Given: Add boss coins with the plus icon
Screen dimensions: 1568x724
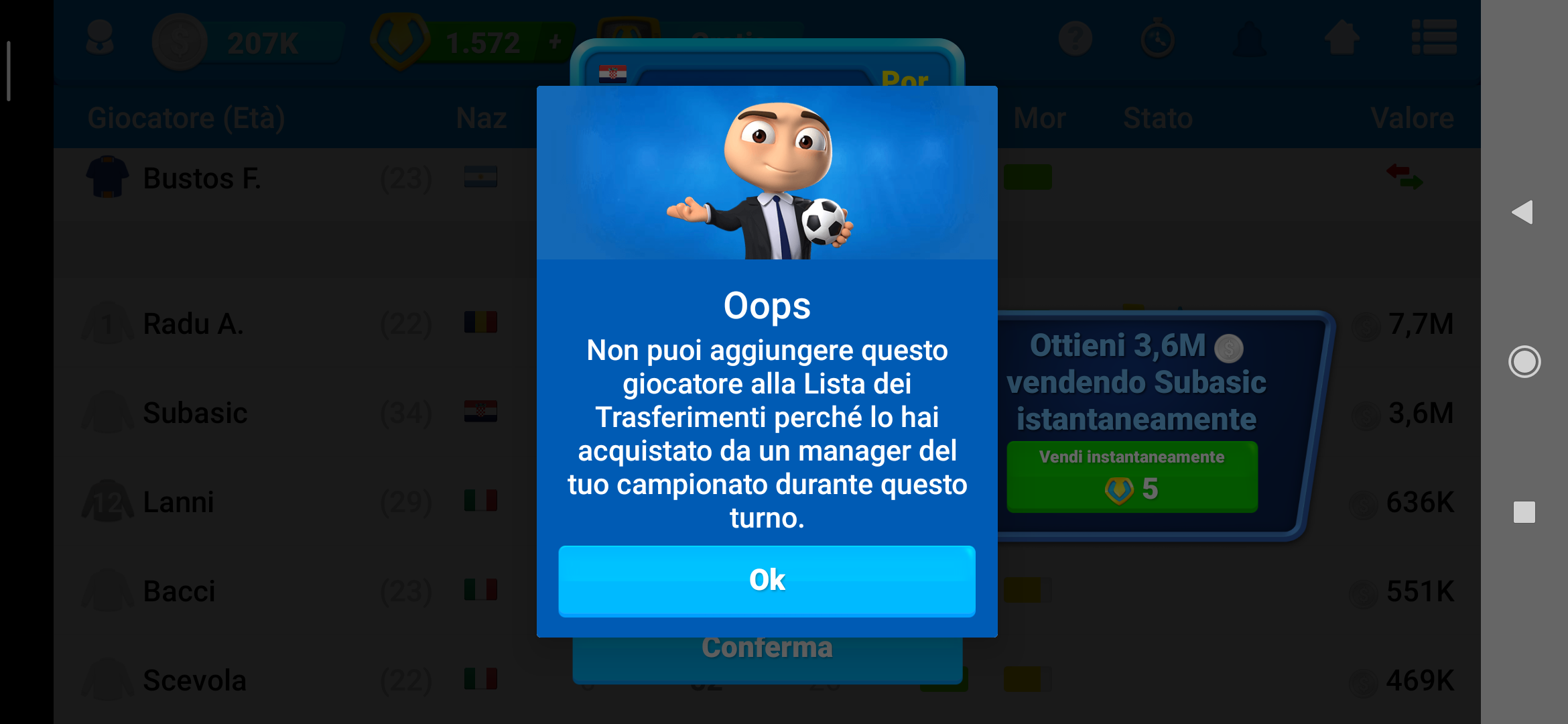Looking at the screenshot, I should tap(555, 42).
